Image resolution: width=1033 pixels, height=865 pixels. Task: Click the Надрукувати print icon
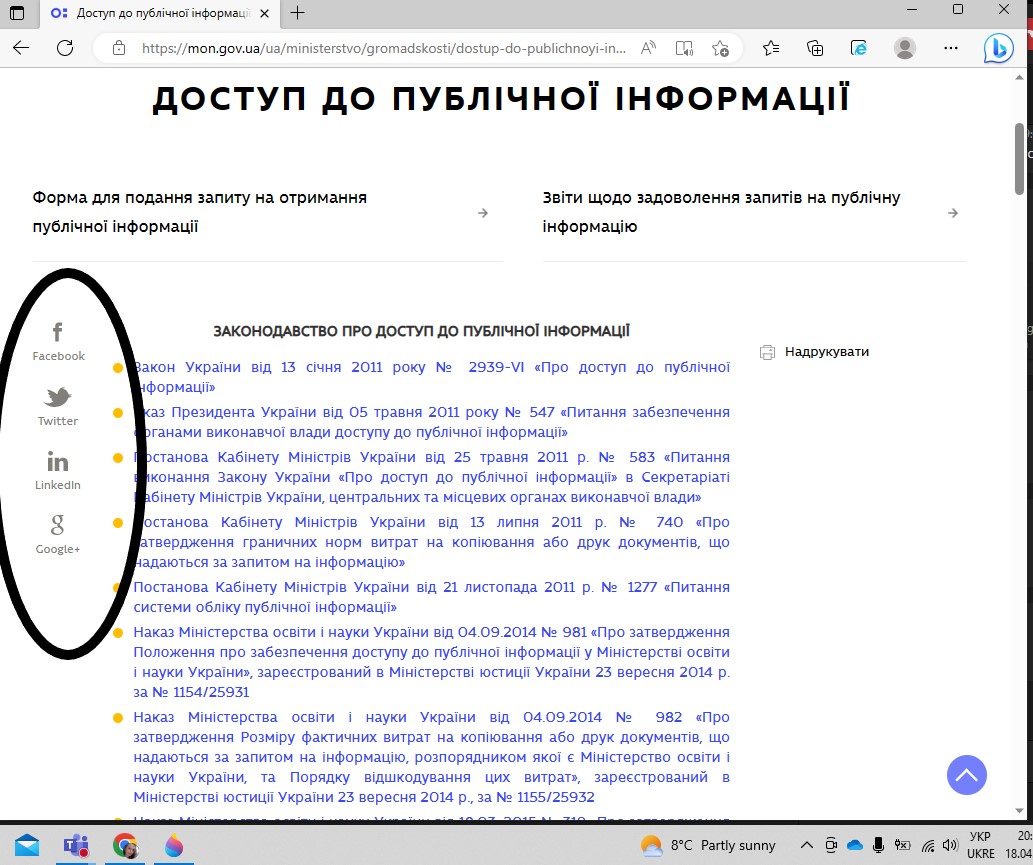767,352
